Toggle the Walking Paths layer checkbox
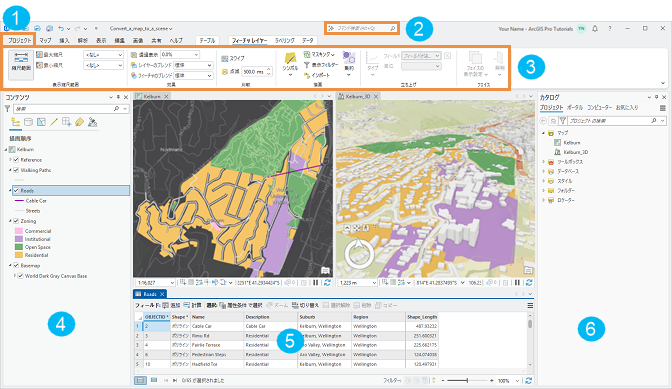The width and height of the screenshot is (672, 389). pos(16,170)
